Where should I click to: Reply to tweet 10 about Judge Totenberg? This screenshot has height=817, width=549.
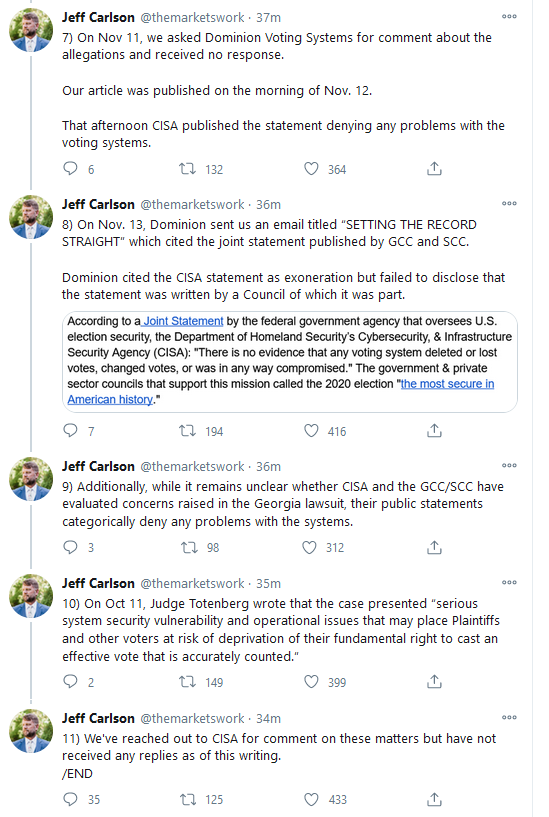(70, 682)
